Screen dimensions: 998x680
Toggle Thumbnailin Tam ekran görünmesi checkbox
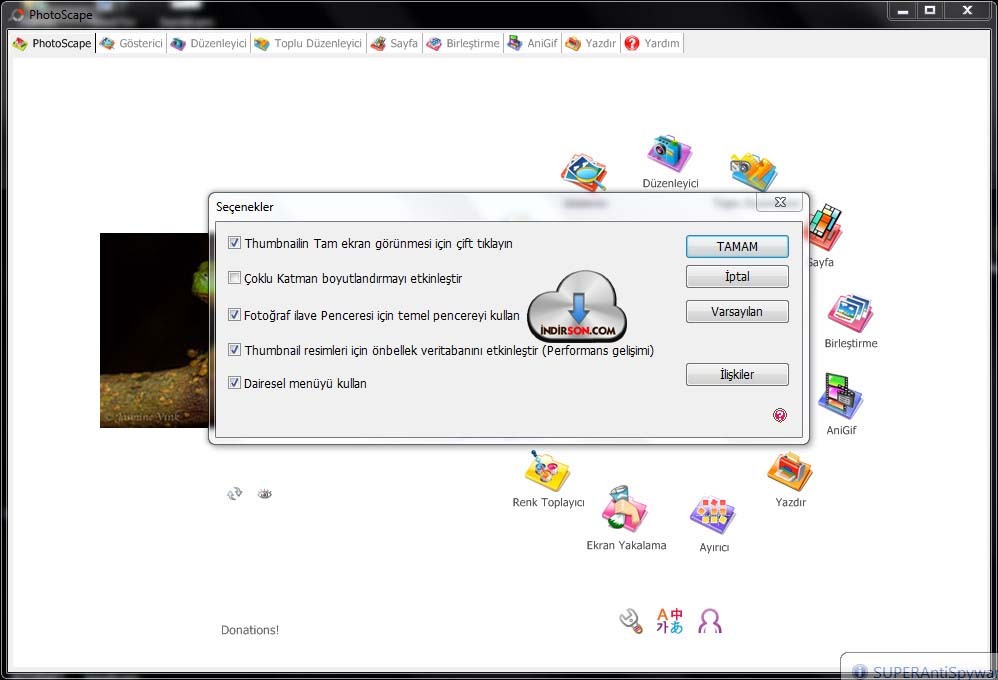[234, 243]
